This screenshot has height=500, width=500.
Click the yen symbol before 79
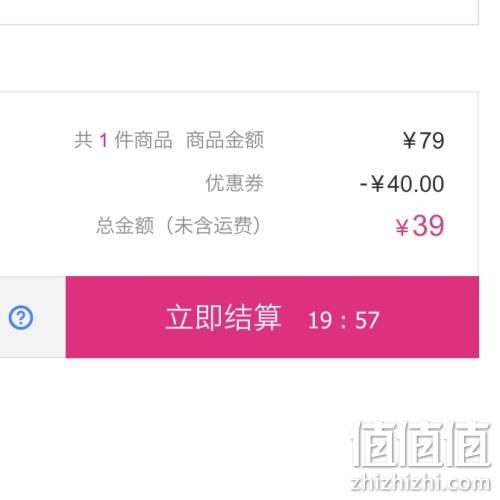pos(409,140)
